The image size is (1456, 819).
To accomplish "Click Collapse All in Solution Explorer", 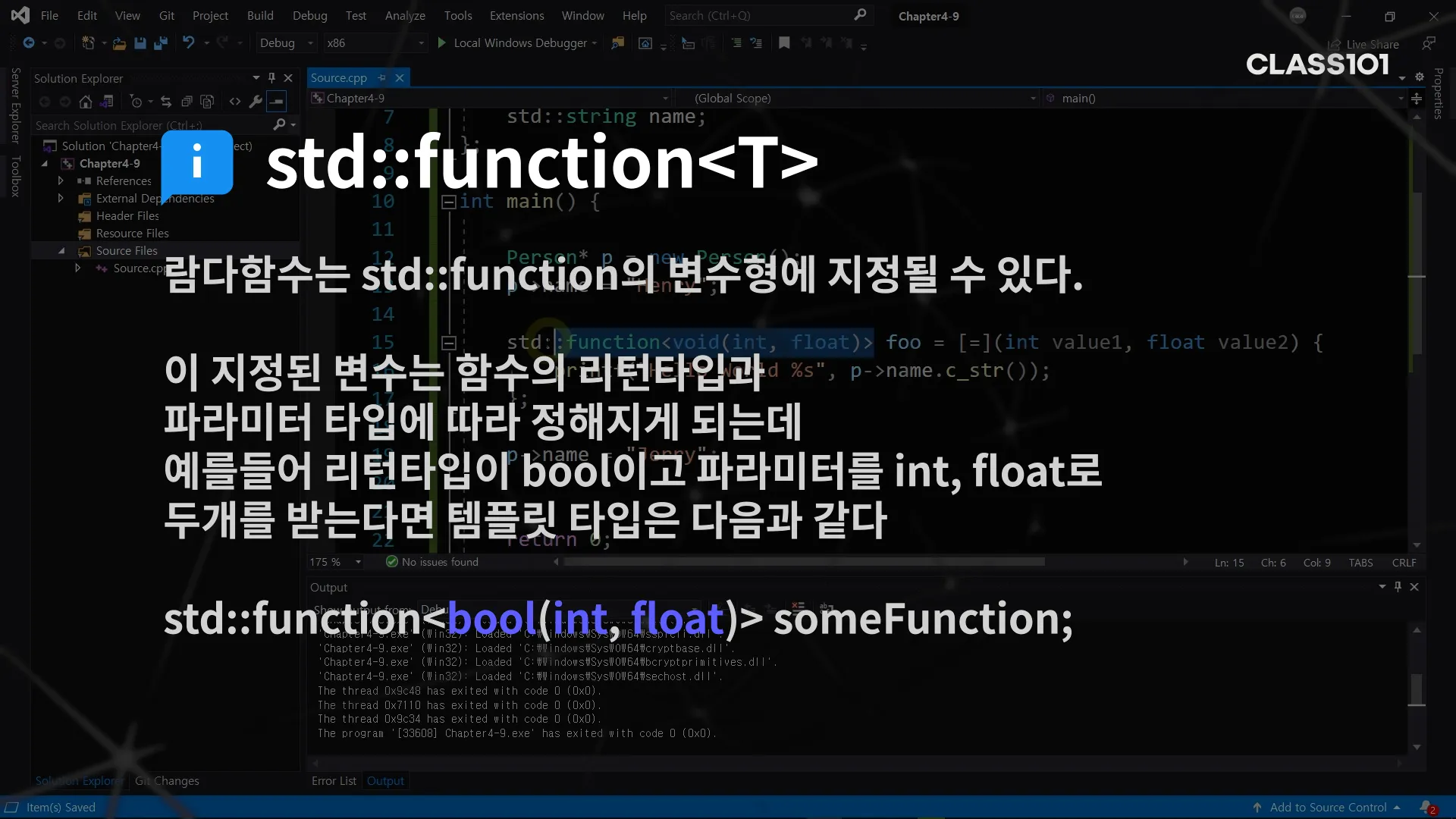I will pyautogui.click(x=187, y=102).
